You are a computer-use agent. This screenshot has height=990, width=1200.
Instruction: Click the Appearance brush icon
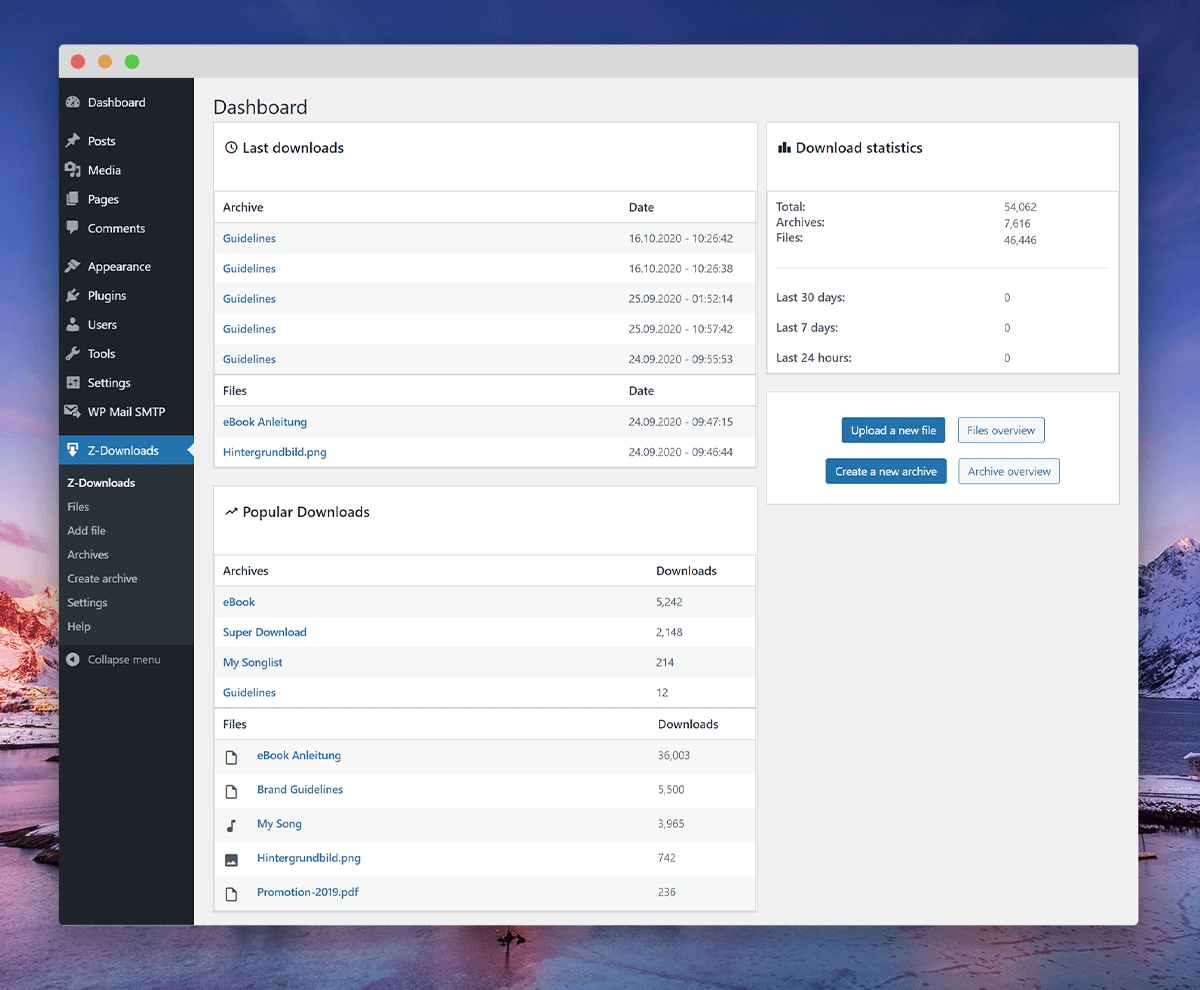coord(72,267)
